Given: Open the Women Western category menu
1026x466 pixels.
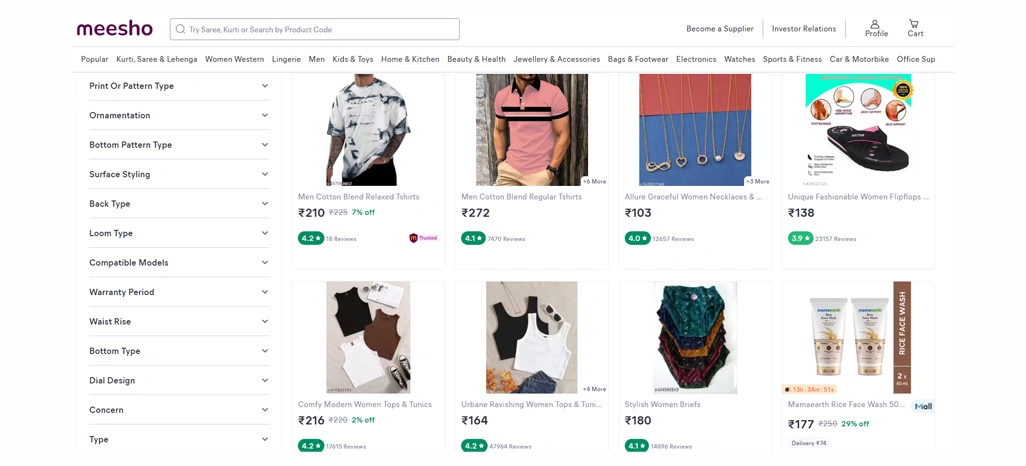Looking at the screenshot, I should (234, 59).
